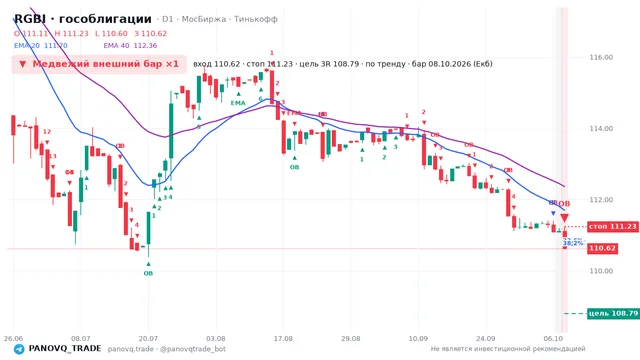Click the purple EMA 40 legend entry

click(130, 46)
